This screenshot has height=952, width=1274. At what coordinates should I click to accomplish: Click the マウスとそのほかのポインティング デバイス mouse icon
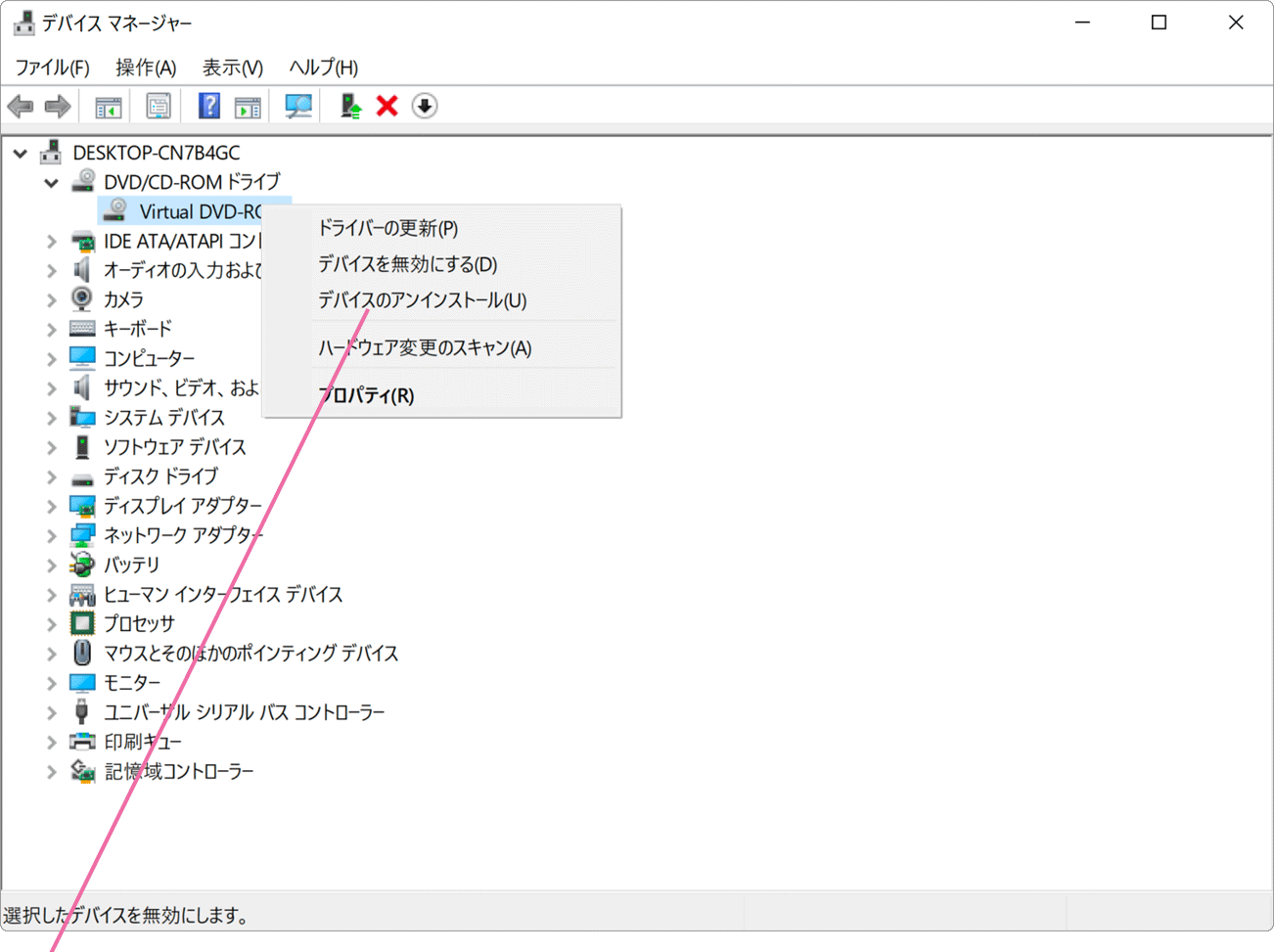point(82,653)
